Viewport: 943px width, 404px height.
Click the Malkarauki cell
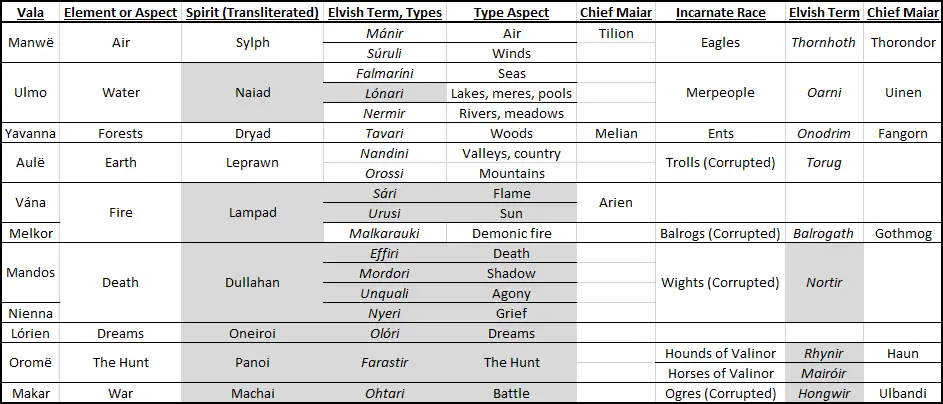click(385, 233)
